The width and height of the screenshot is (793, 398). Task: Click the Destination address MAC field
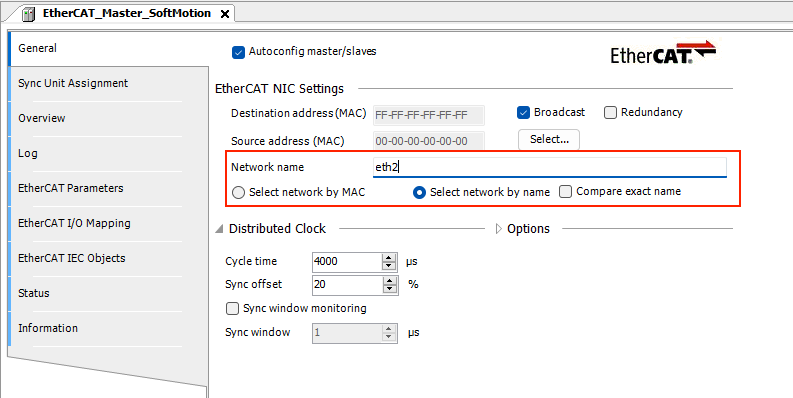click(x=429, y=116)
